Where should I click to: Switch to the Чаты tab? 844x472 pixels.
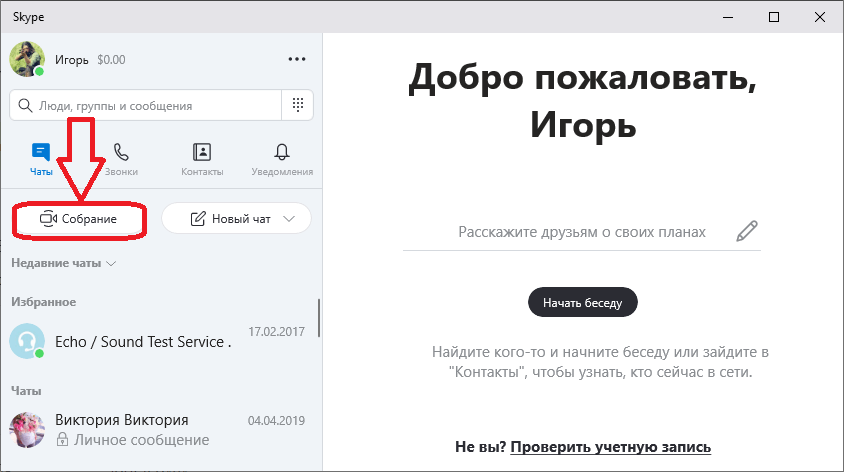tap(40, 159)
